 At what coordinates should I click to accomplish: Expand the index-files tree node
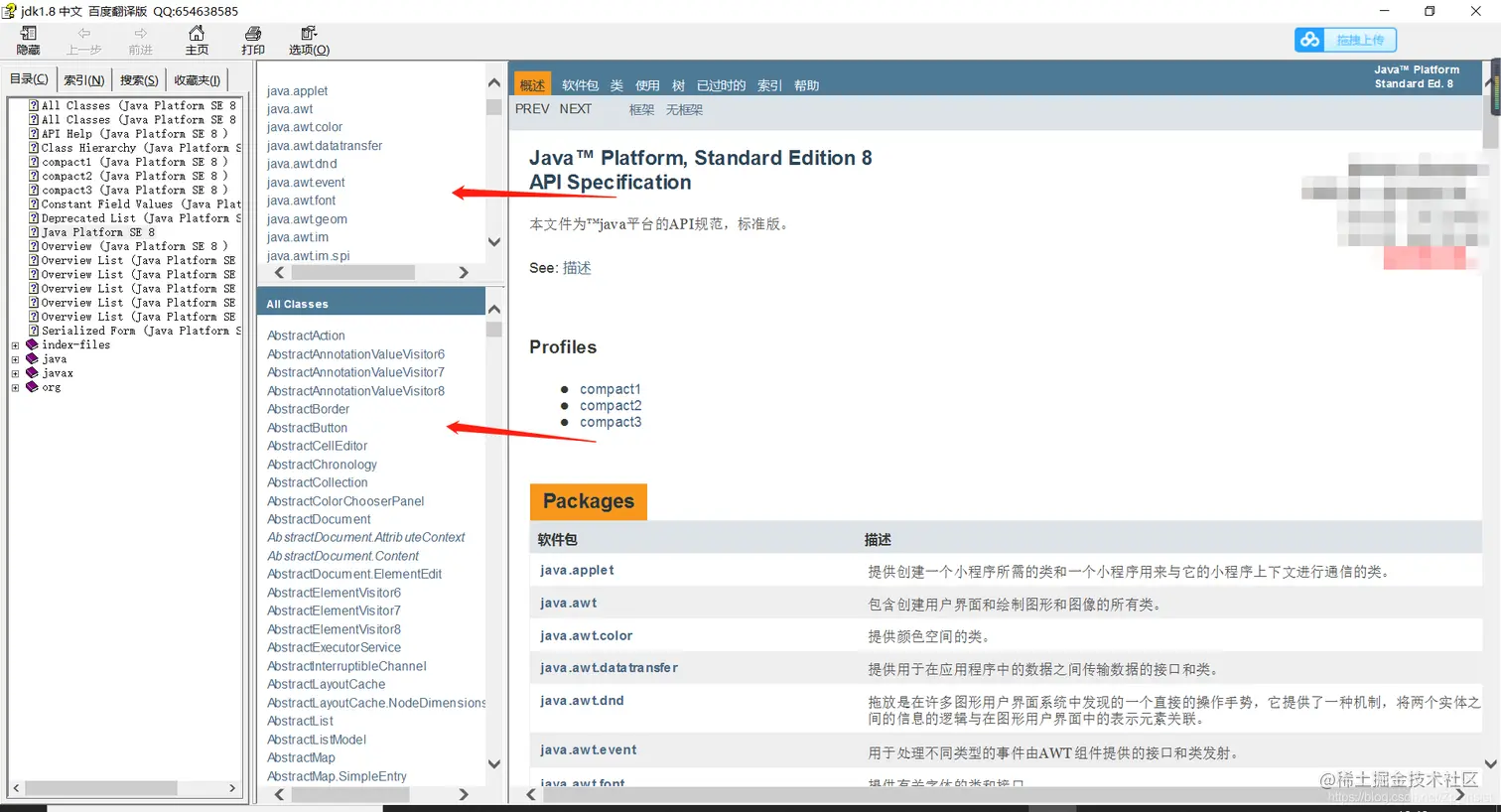[x=15, y=345]
